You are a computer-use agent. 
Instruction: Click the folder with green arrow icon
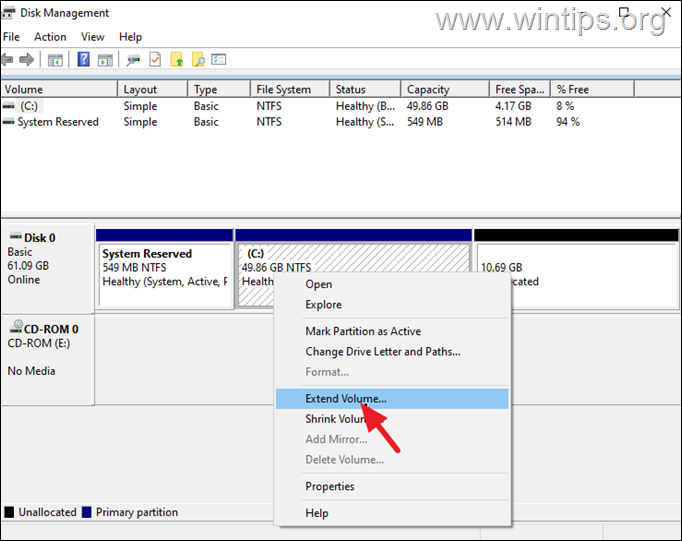(177, 59)
